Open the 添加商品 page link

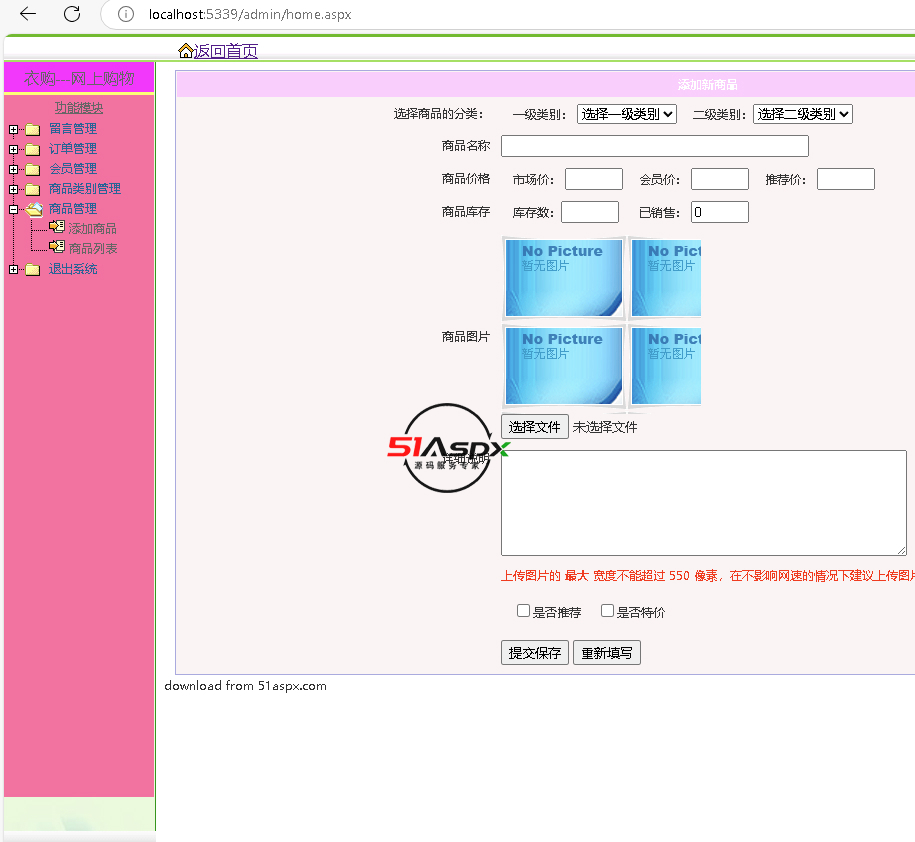tap(93, 228)
